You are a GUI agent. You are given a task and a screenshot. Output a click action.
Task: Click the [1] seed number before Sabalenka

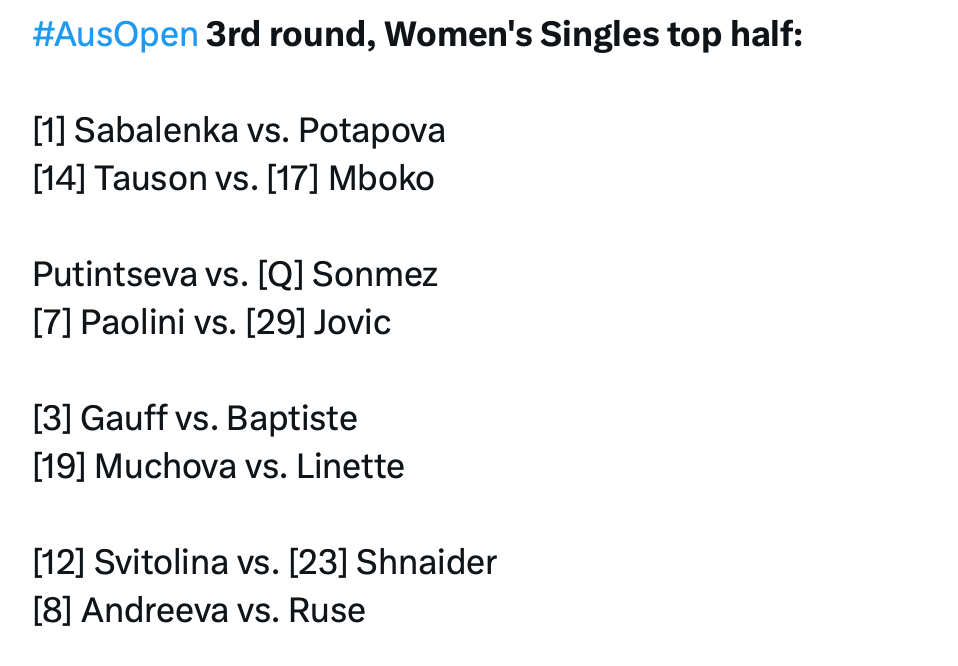[49, 131]
